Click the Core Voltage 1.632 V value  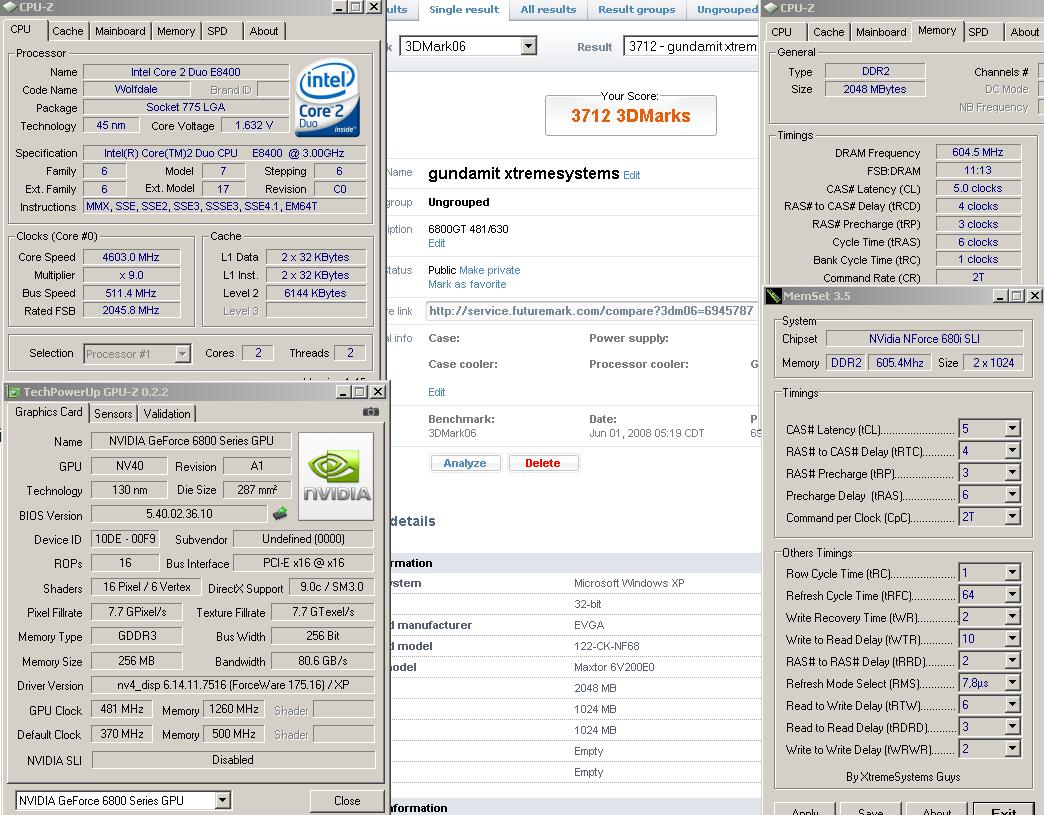pos(254,125)
